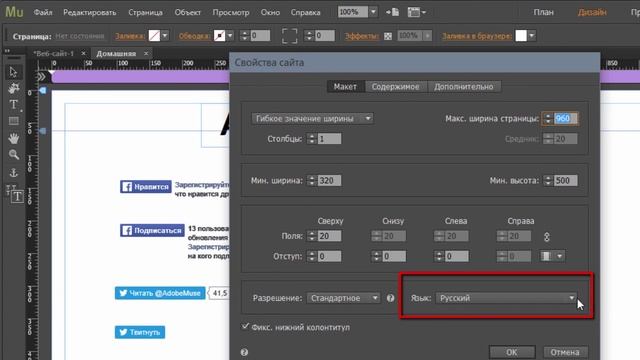Click the Отмена button
Viewport: 640px width, 360px height.
[565, 352]
